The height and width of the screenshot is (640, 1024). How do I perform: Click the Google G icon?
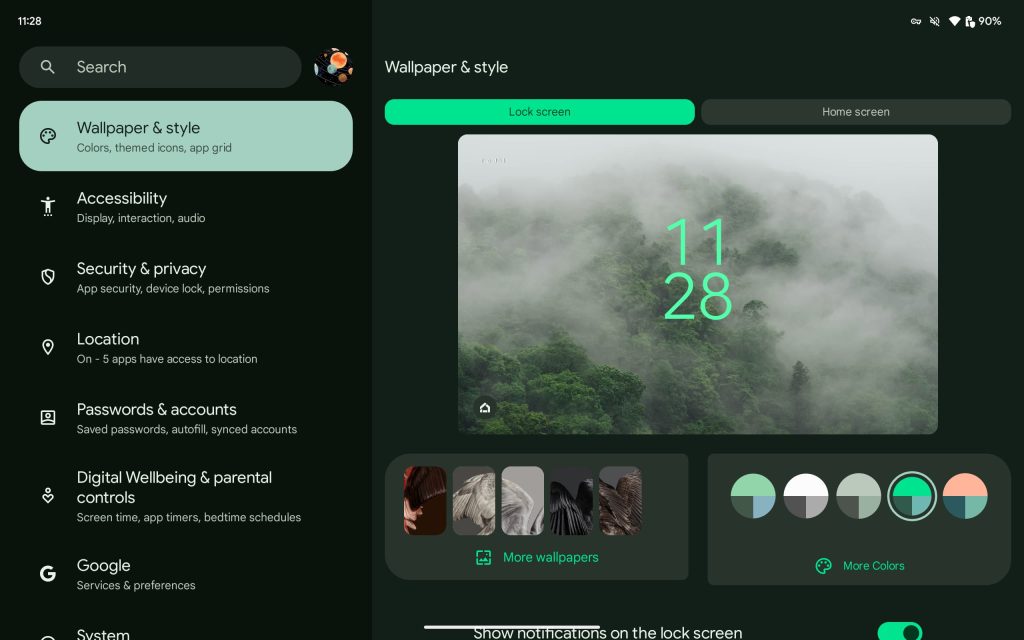click(x=48, y=574)
